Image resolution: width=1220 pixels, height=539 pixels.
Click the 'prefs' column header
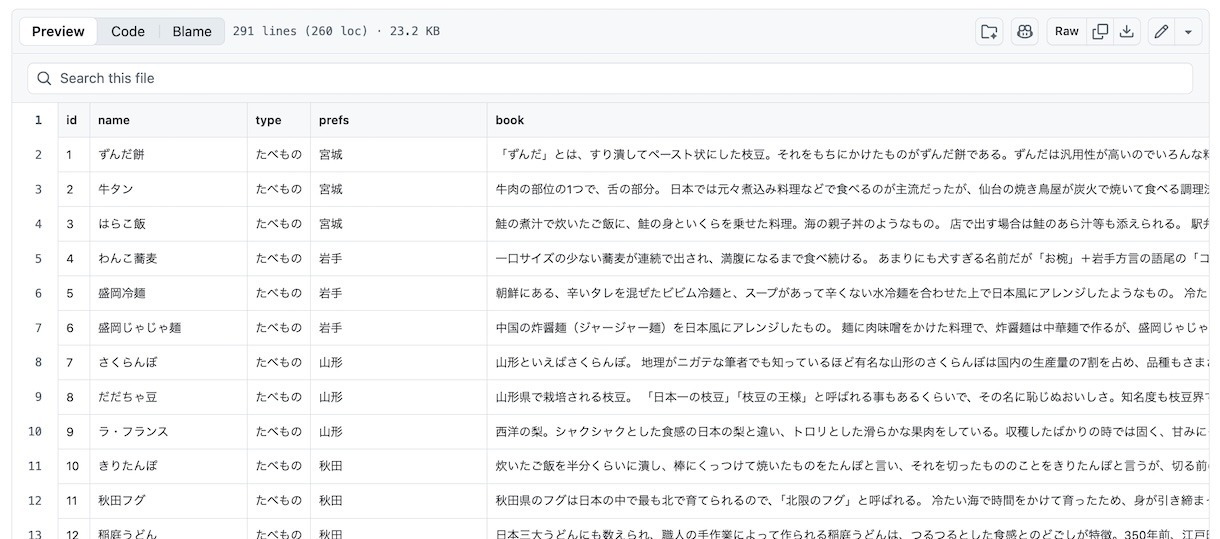[333, 120]
